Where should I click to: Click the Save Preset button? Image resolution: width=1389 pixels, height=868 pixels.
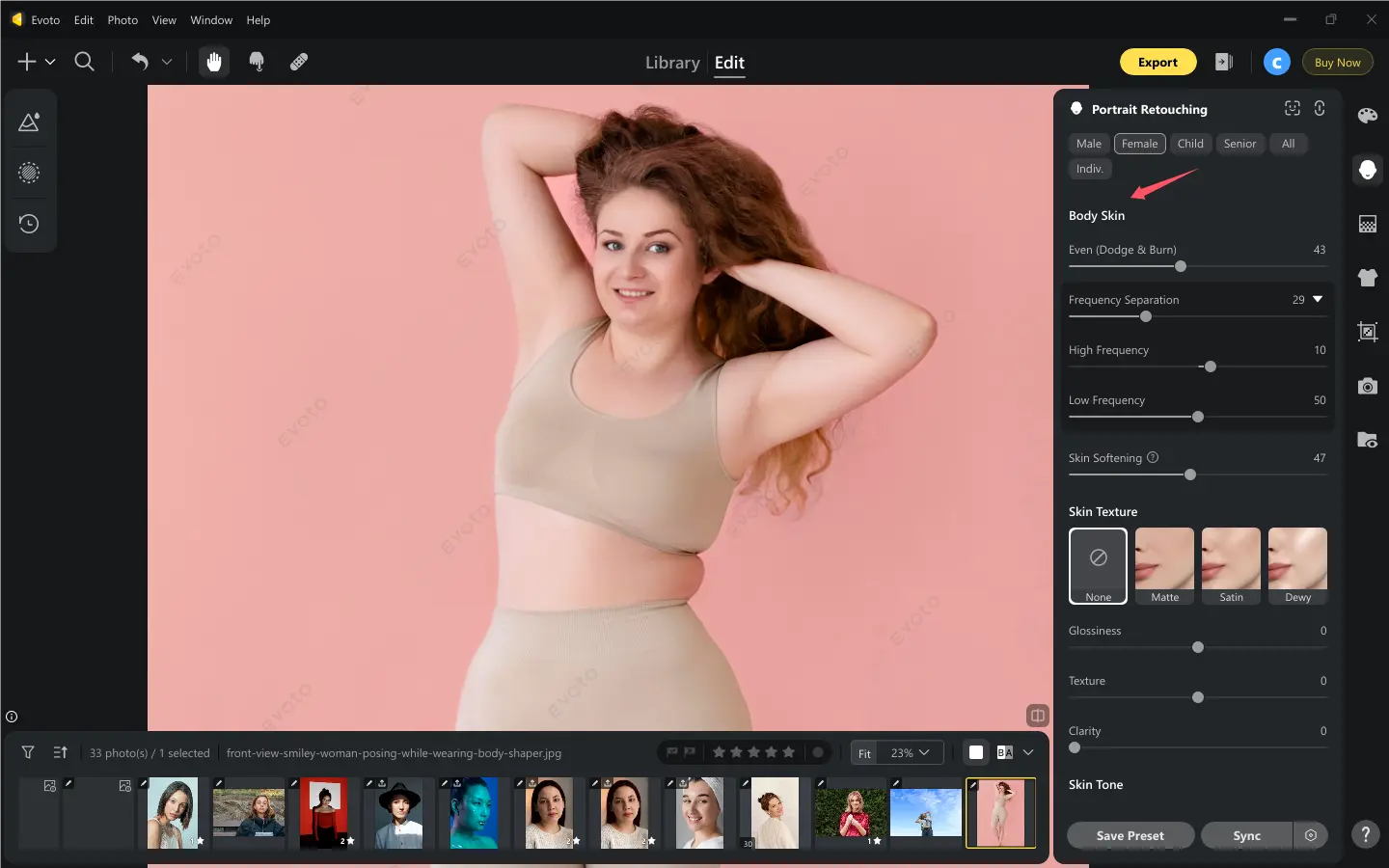pyautogui.click(x=1130, y=835)
